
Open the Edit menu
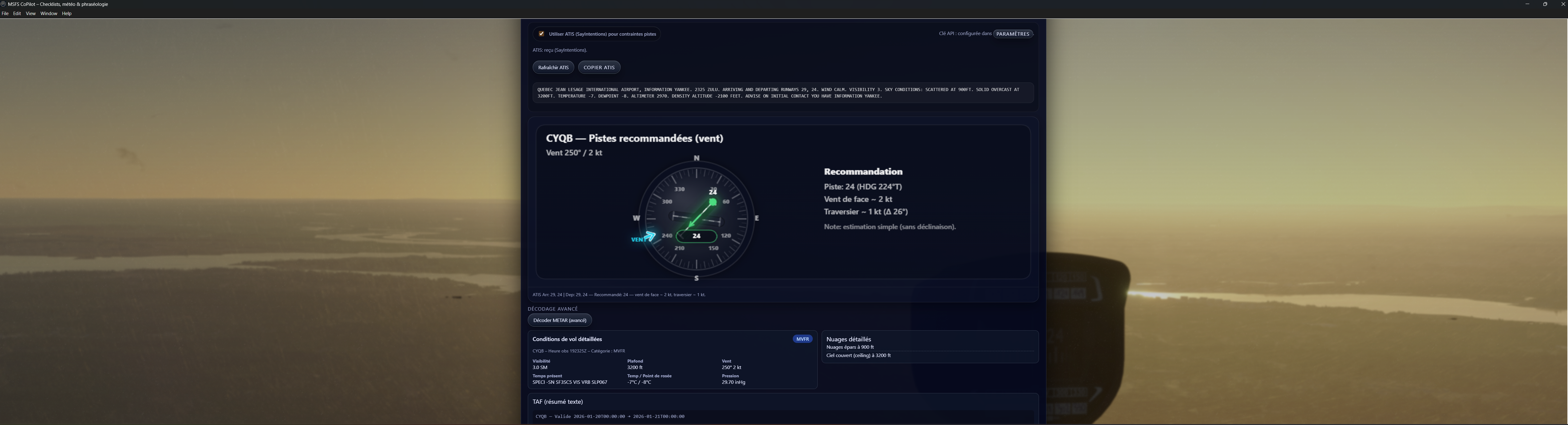(17, 14)
